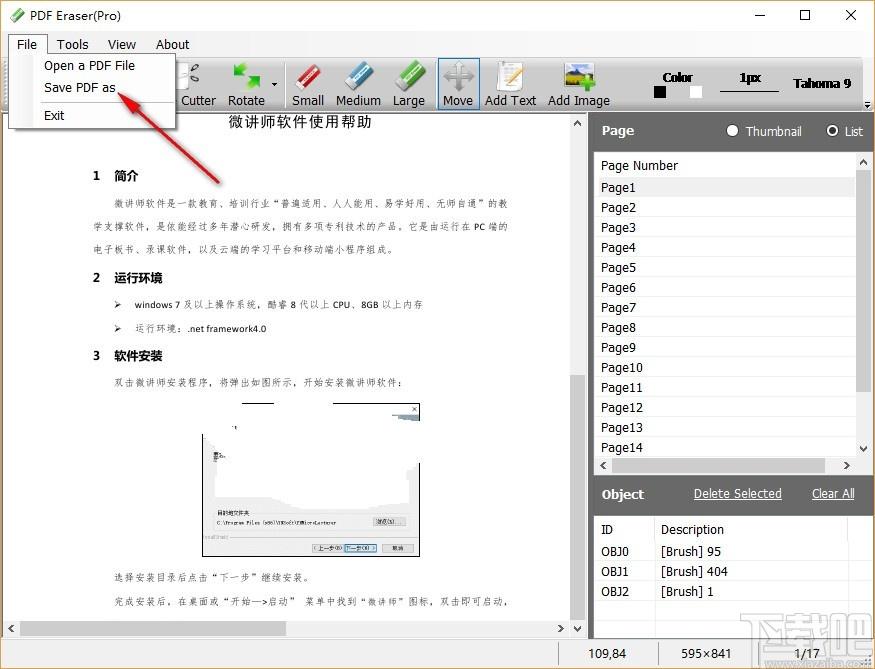Click the document vertical scrollbar thumb
875x669 pixels.
578,497
